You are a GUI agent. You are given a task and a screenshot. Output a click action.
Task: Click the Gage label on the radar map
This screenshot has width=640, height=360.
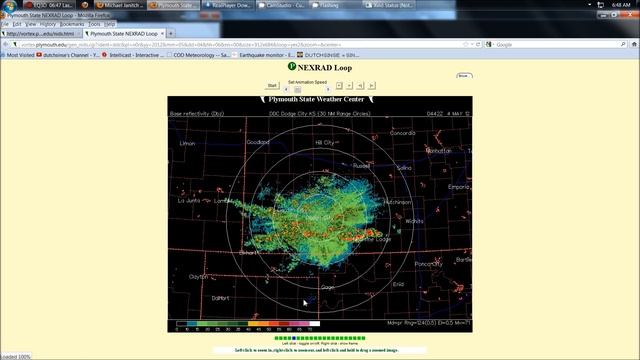click(x=328, y=287)
